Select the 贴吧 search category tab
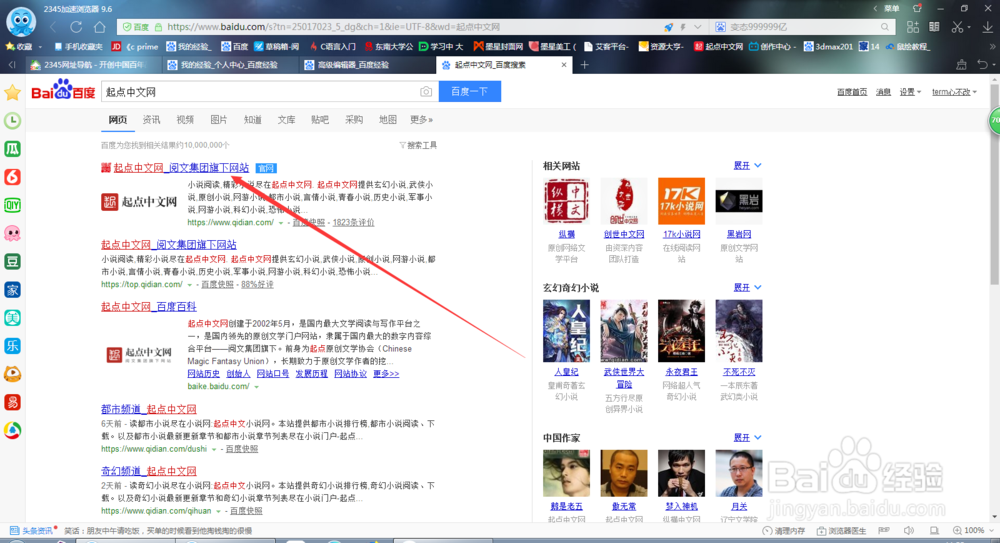The height and width of the screenshot is (543, 1000). click(320, 119)
